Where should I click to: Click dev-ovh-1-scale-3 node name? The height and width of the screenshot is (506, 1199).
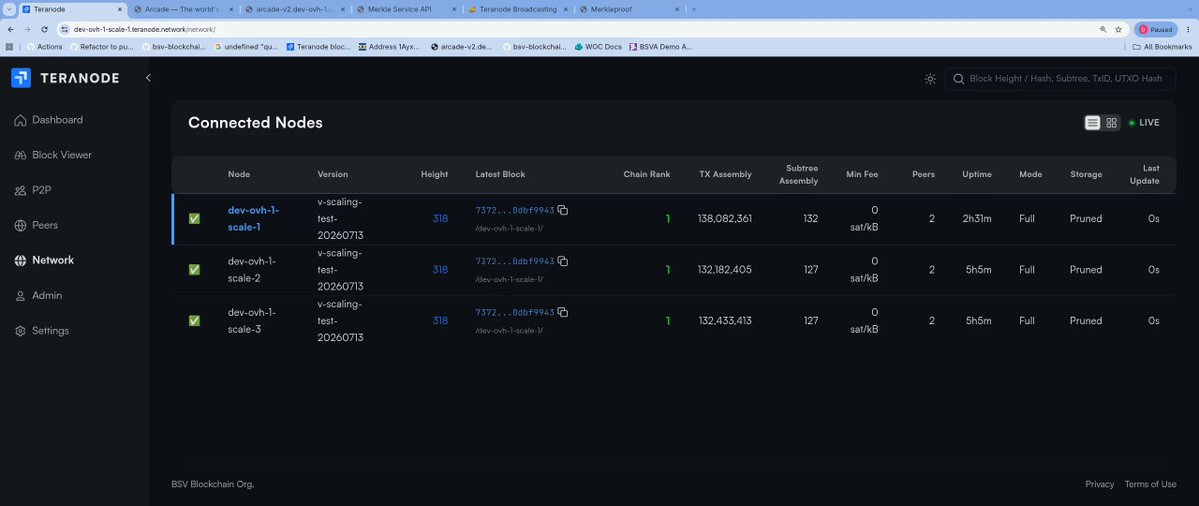tap(252, 321)
